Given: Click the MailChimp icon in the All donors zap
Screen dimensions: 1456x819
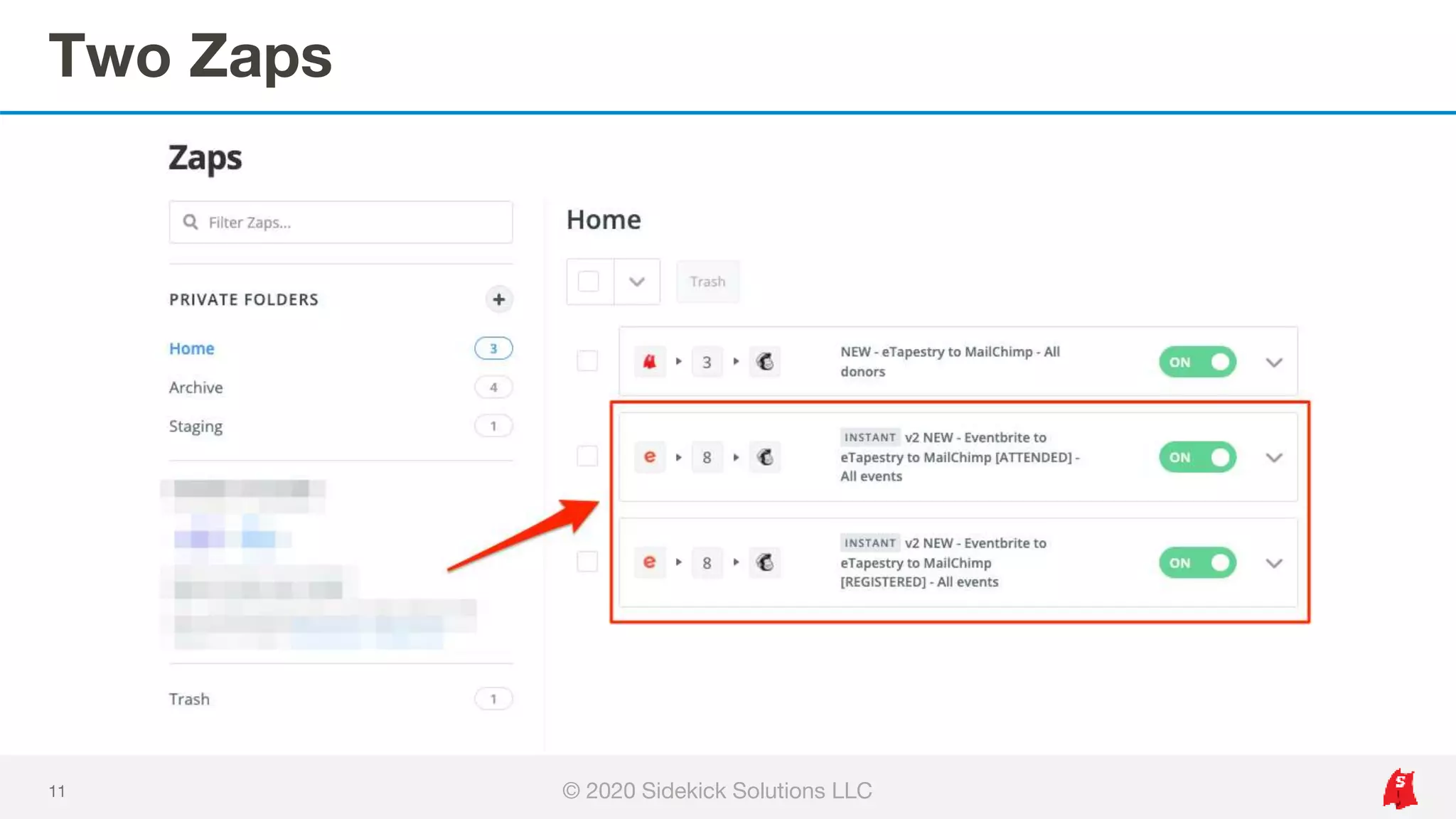Looking at the screenshot, I should 765,362.
